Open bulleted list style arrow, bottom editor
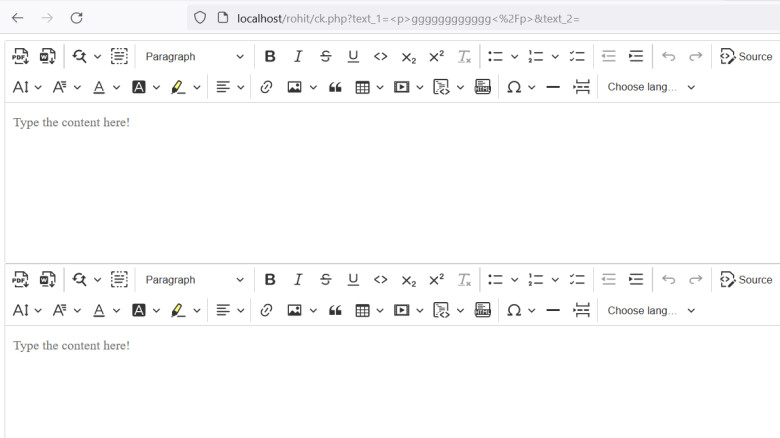Image resolution: width=780 pixels, height=438 pixels. [x=514, y=280]
